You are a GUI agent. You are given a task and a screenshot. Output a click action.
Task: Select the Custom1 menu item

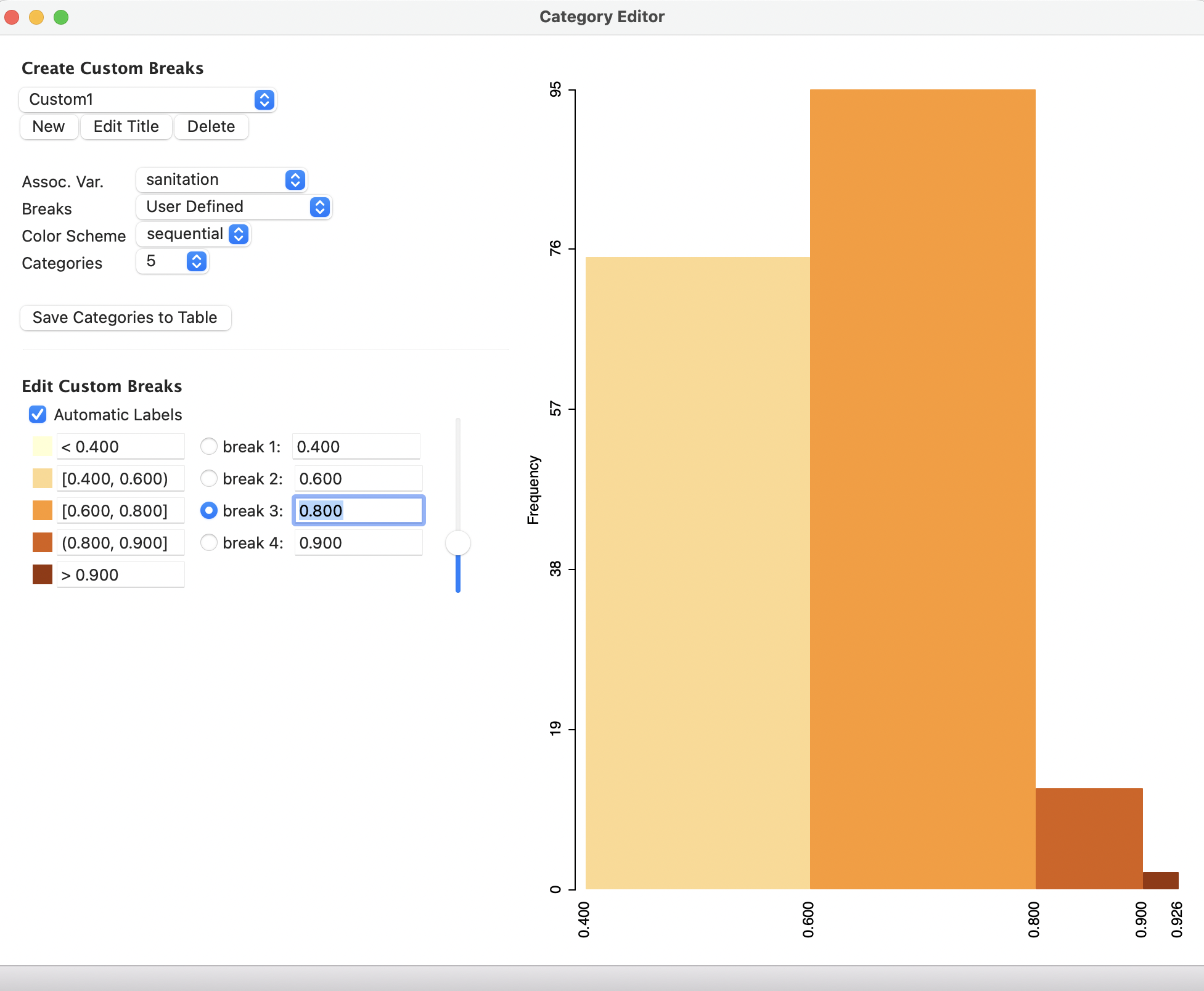click(148, 98)
